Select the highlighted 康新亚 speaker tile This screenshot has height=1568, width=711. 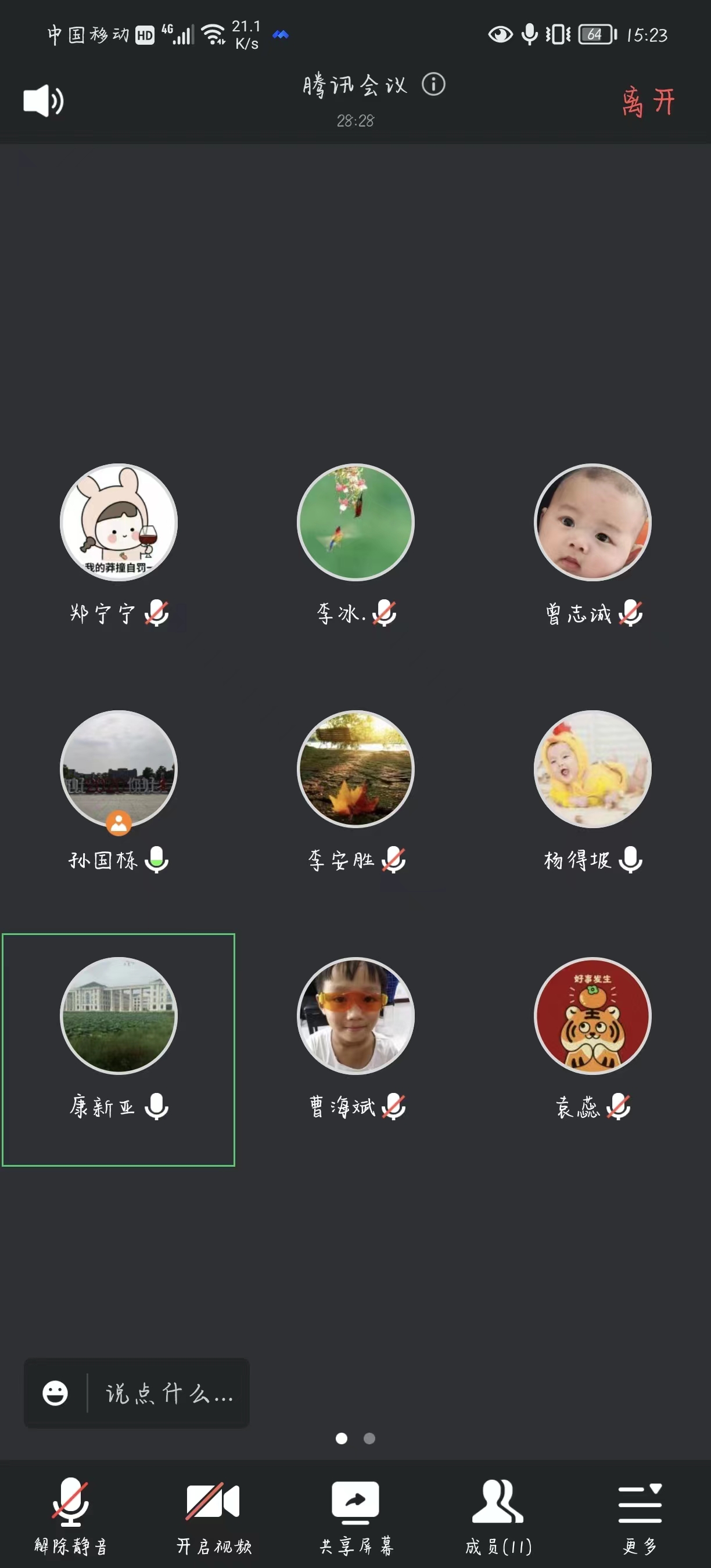119,1049
